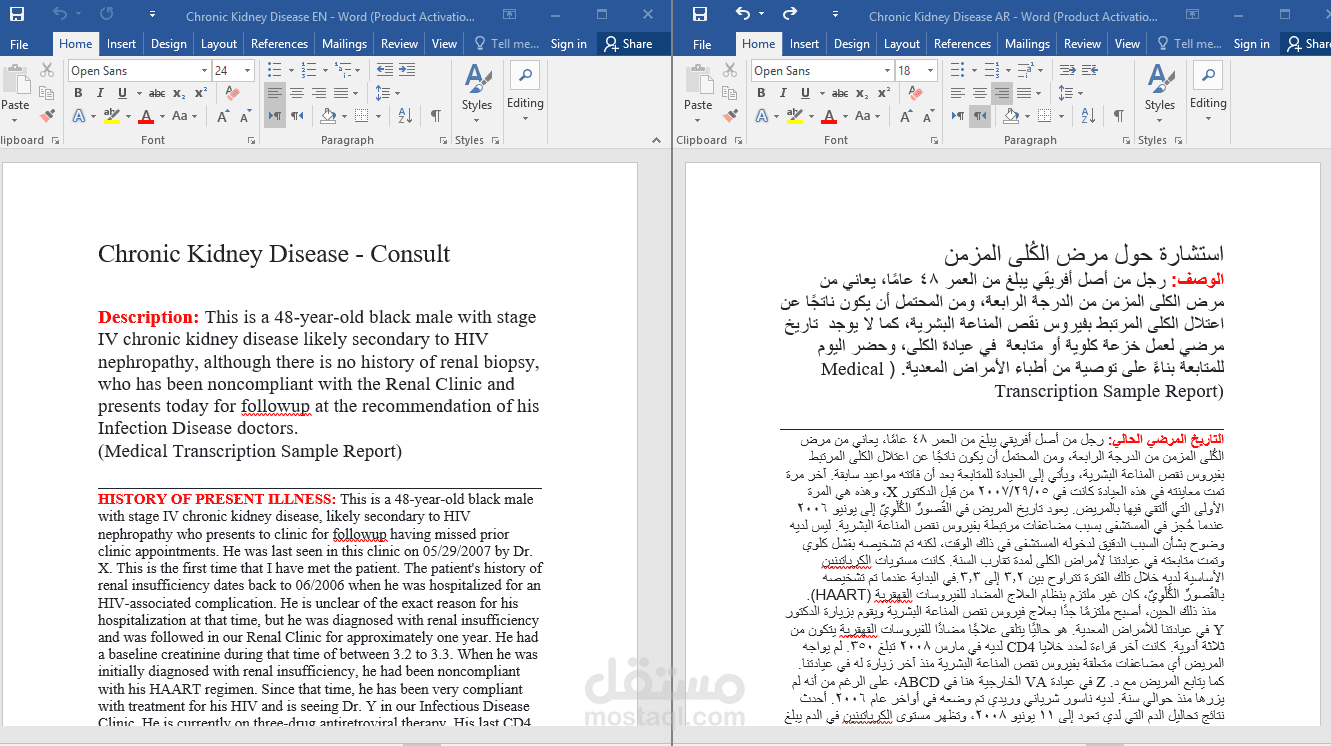Open Font dialog launcher in EN window
Image resolution: width=1331 pixels, height=746 pixels.
tap(251, 141)
